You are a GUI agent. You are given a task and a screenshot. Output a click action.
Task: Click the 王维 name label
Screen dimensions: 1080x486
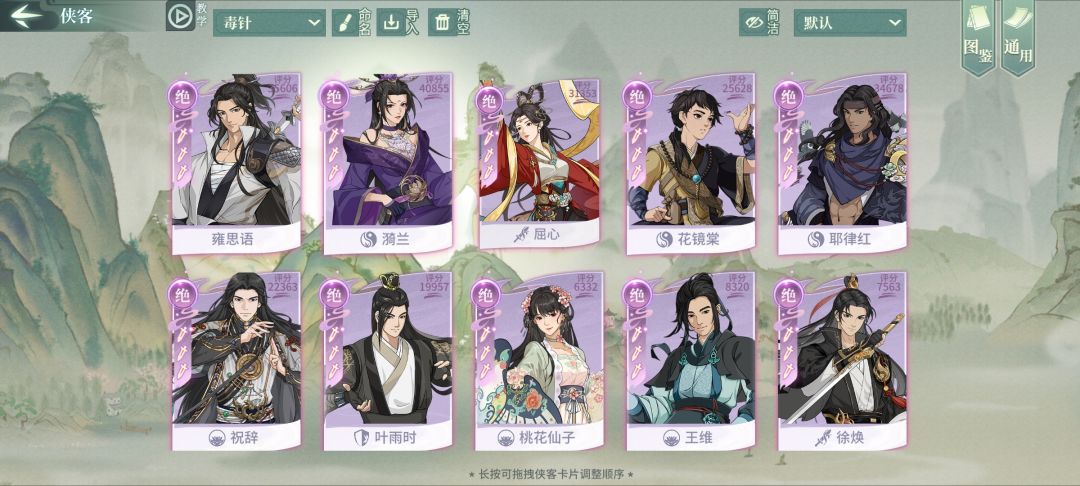pyautogui.click(x=698, y=438)
